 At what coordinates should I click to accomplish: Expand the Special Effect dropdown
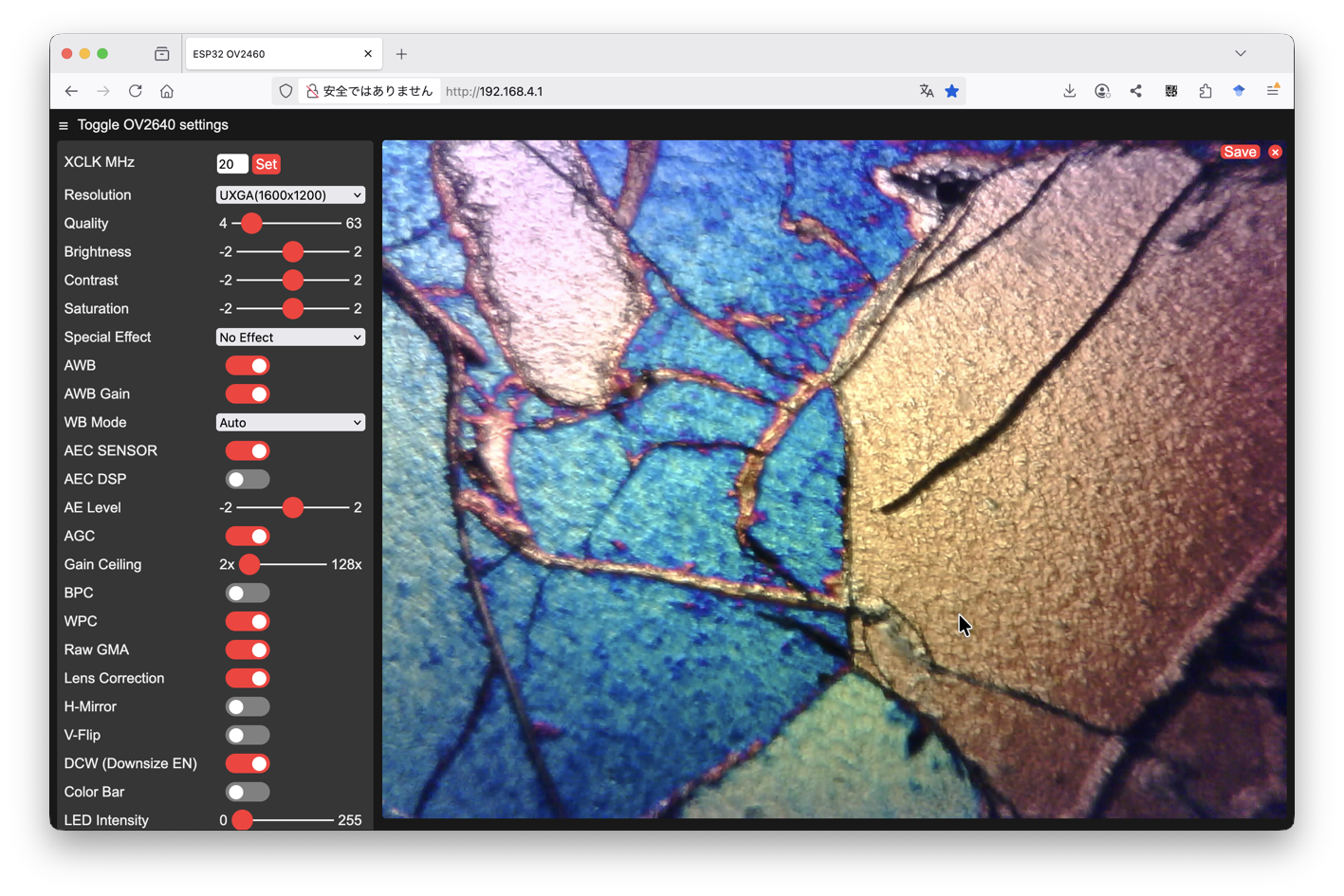click(x=290, y=338)
